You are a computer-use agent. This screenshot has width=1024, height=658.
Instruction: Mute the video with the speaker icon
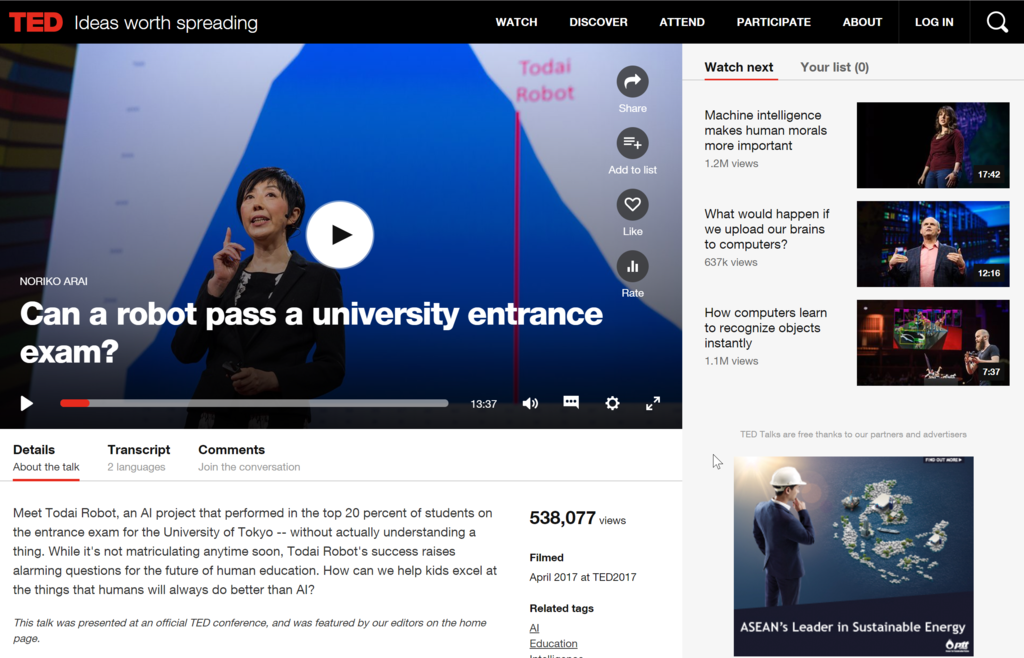pos(530,403)
